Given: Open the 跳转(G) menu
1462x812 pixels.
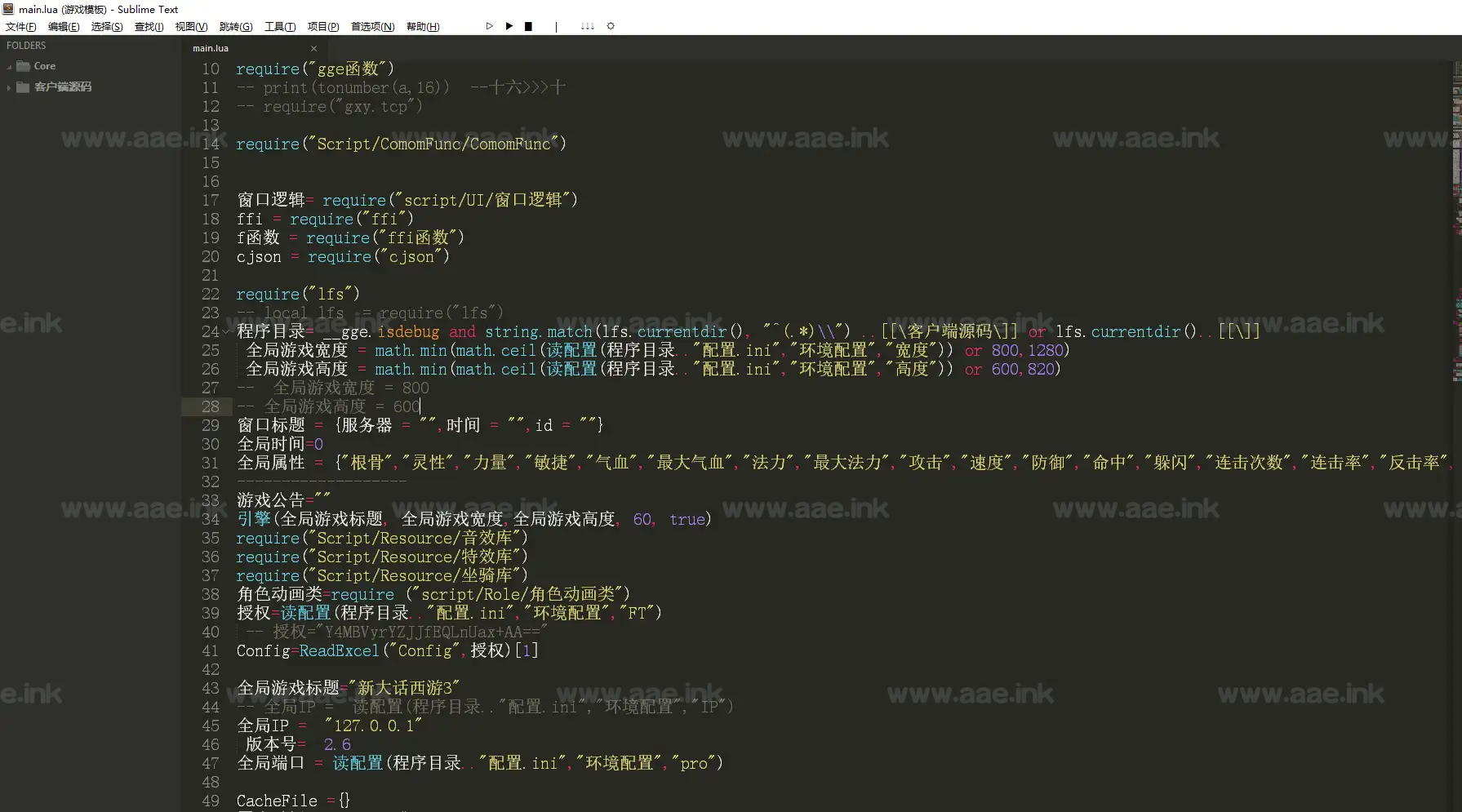Looking at the screenshot, I should 236,26.
